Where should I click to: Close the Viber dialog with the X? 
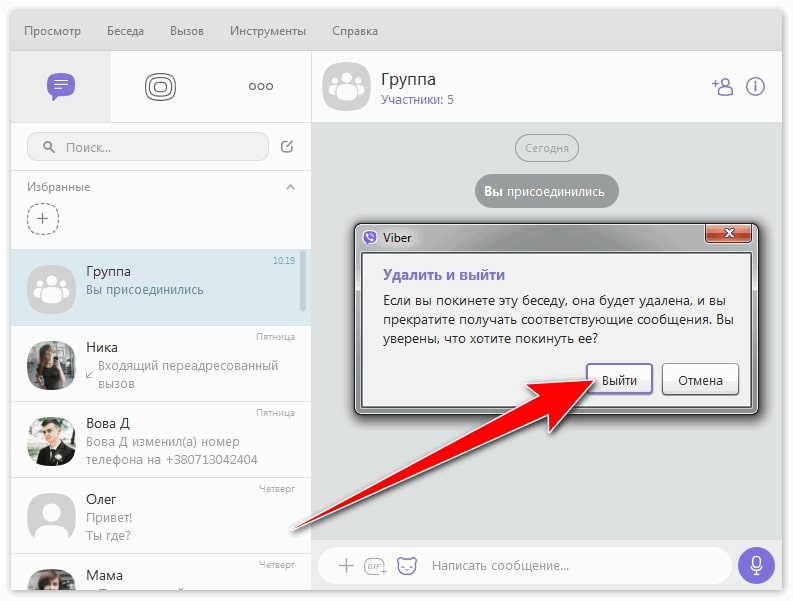[x=728, y=233]
